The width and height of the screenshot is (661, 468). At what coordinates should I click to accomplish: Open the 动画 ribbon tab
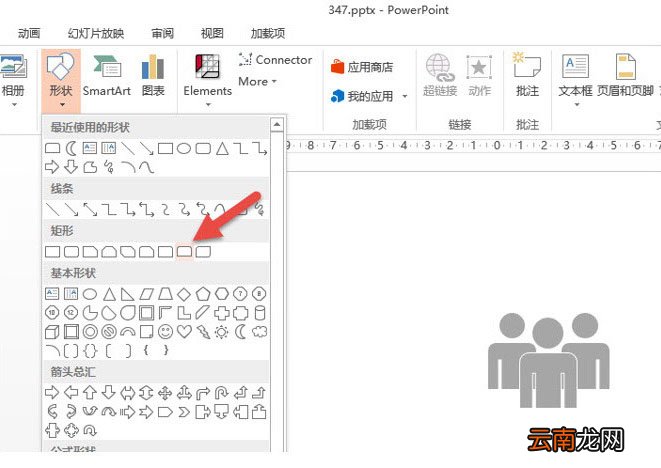[x=29, y=33]
